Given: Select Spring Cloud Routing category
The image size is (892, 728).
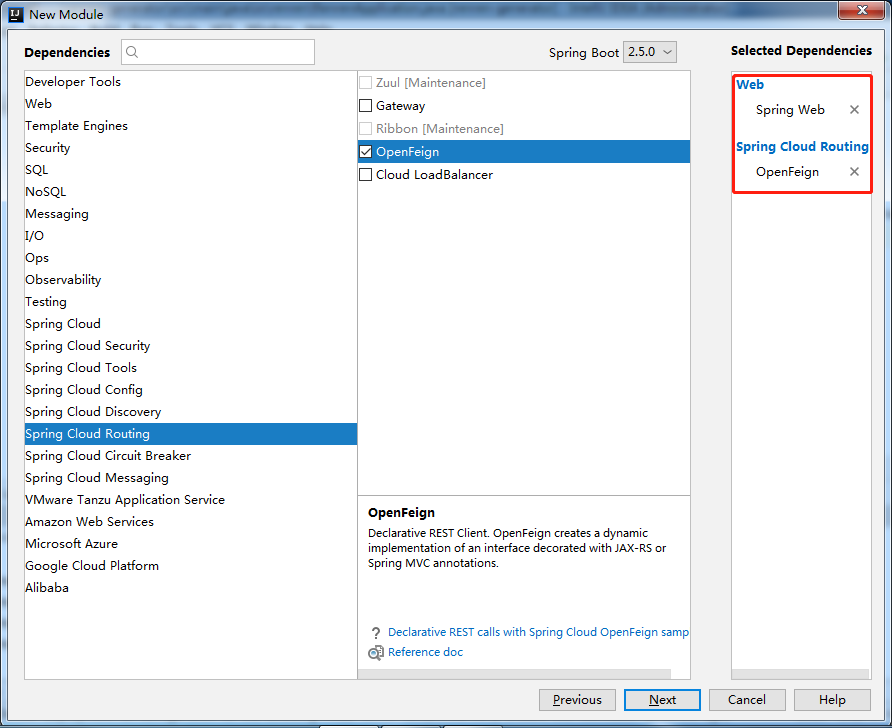Looking at the screenshot, I should [191, 433].
